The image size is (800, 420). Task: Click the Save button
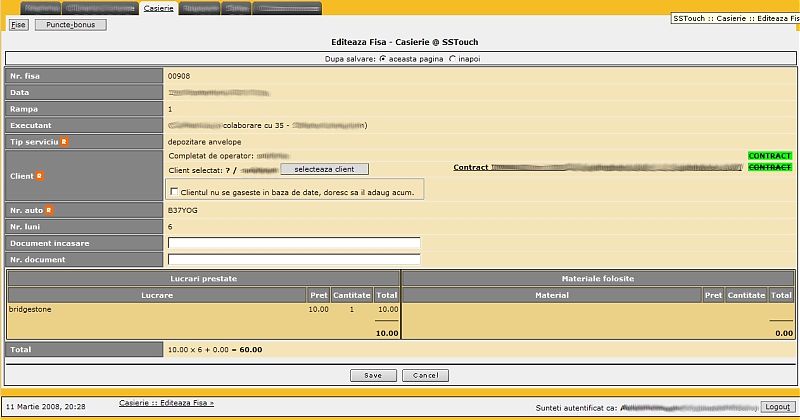(x=373, y=375)
